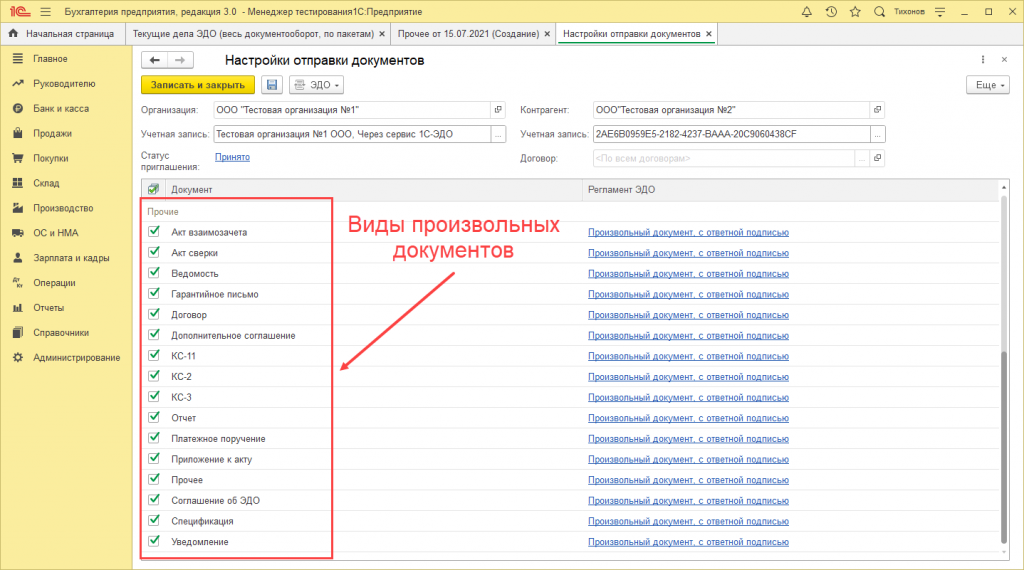Image resolution: width=1024 pixels, height=570 pixels.
Task: Switch to Начальная страница tab
Action: point(63,33)
